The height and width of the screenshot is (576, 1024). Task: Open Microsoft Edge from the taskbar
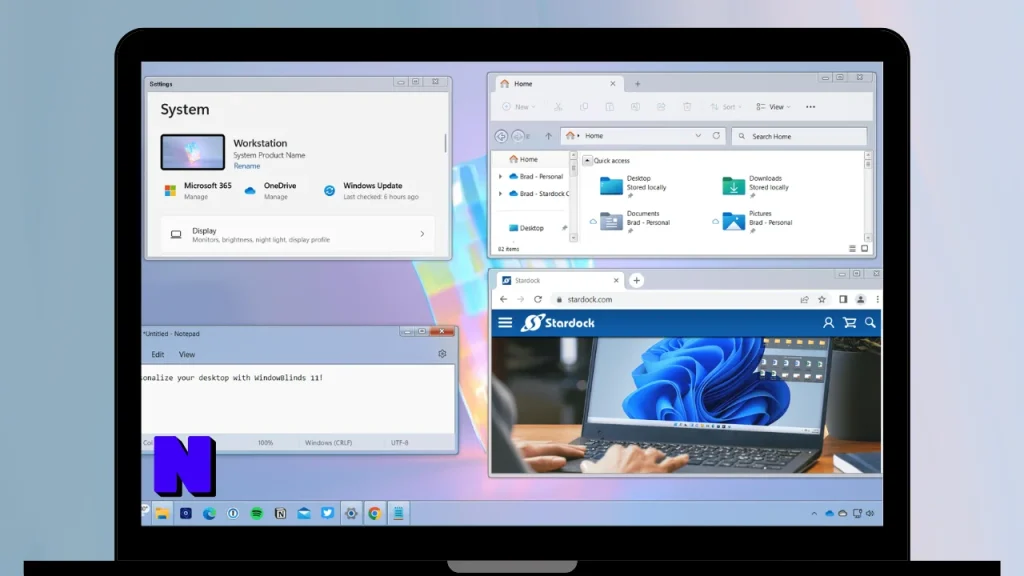point(209,513)
